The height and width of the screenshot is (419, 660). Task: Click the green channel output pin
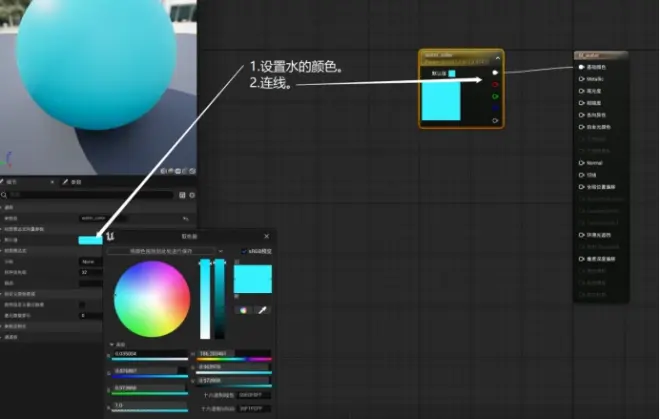coord(495,97)
